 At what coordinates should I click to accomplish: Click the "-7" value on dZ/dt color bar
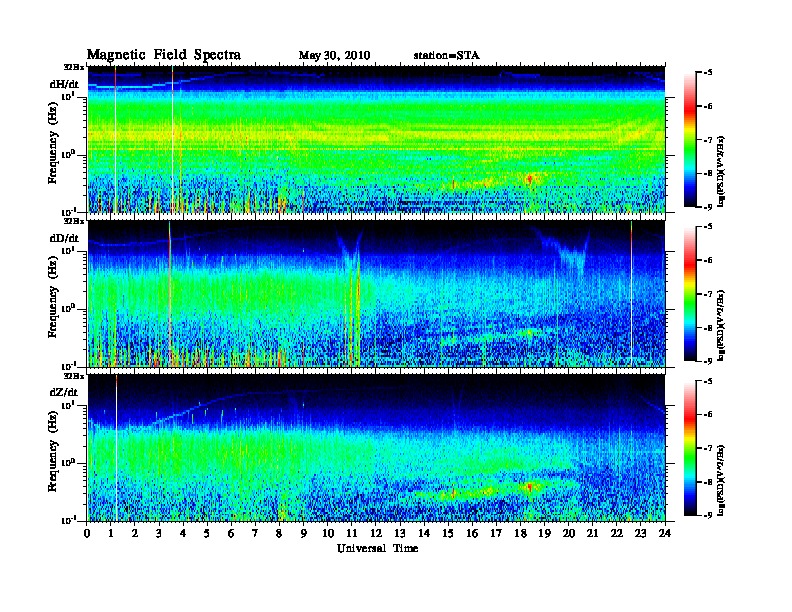[708, 448]
